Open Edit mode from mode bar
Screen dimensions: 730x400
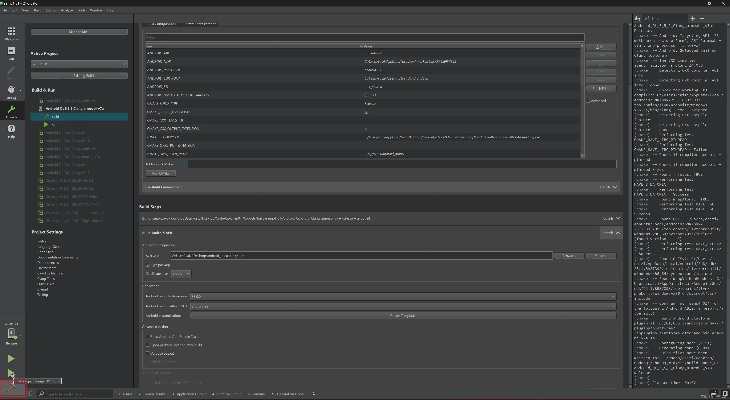11,51
